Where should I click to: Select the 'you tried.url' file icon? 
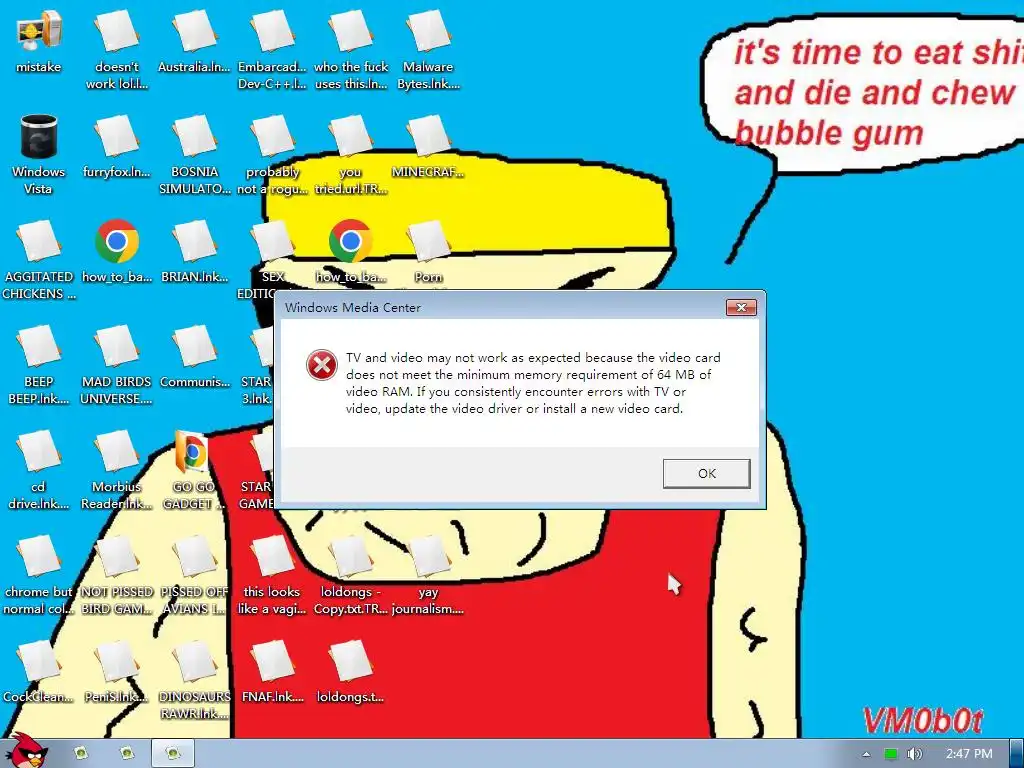(351, 155)
